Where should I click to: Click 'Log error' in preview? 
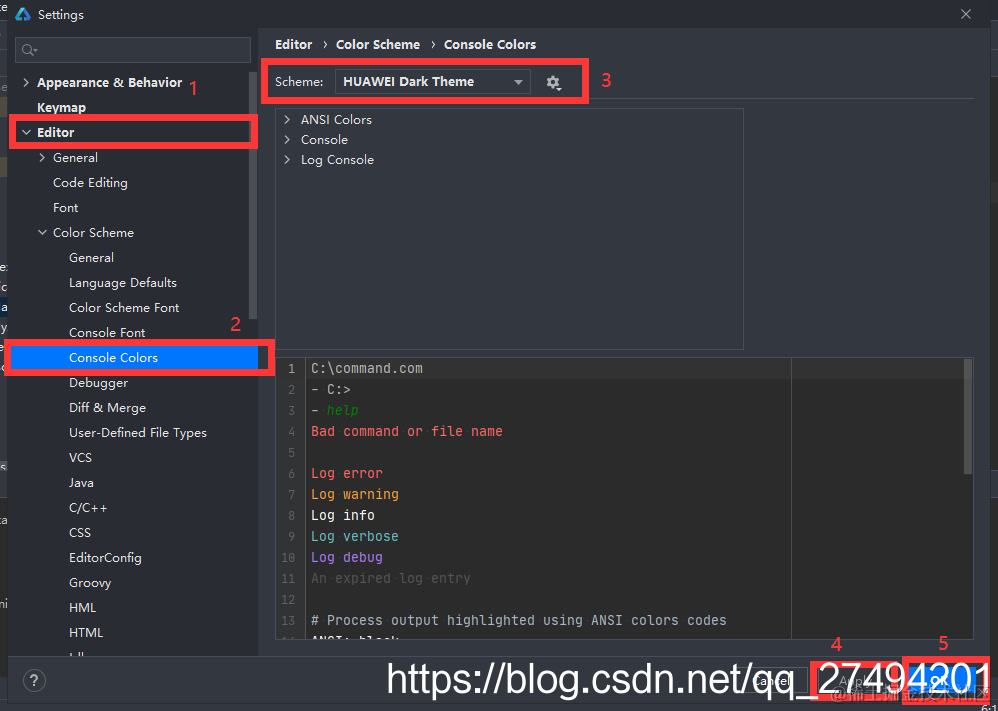[347, 474]
